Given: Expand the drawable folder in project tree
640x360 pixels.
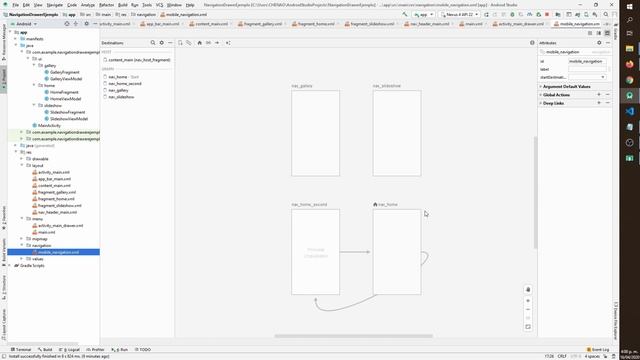Looking at the screenshot, I should (22, 159).
